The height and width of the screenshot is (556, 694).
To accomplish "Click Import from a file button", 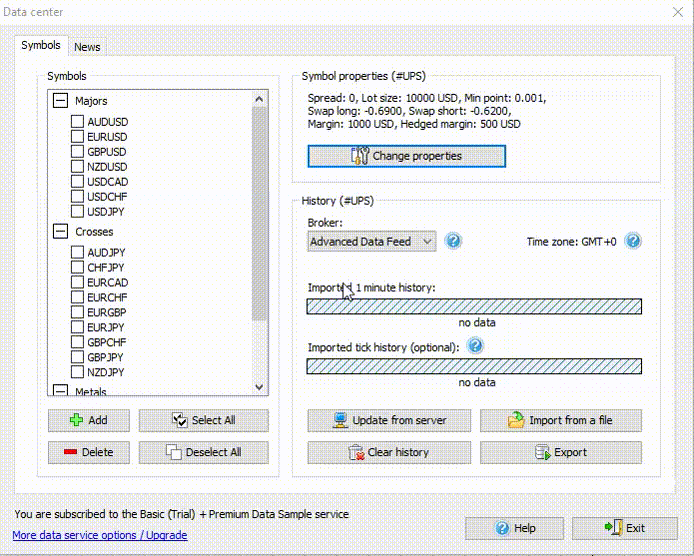I will tap(561, 420).
